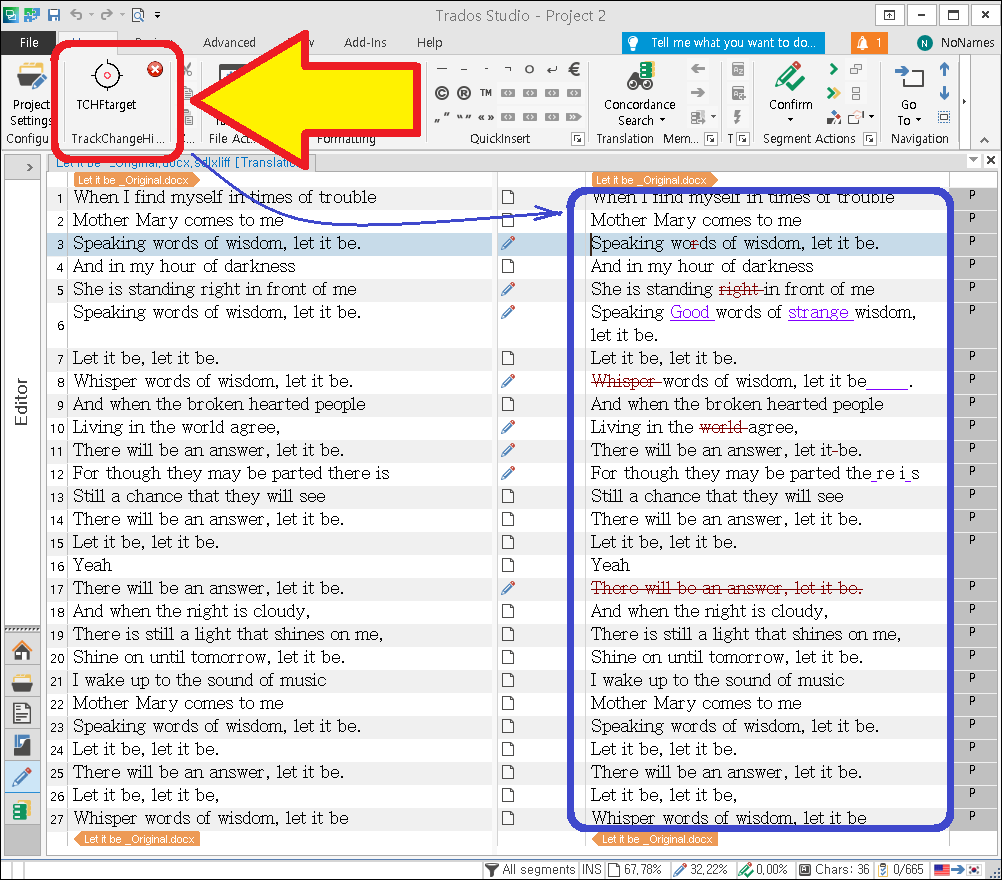Open Customize Quick Access Toolbar dropdown
Screen dimensions: 1002x880
click(x=158, y=15)
